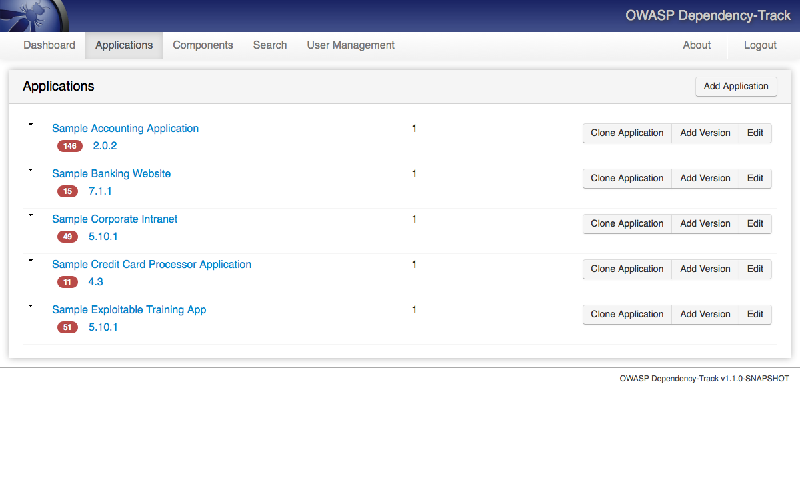Open version 5.10.1 of Exploitable Training App
This screenshot has width=800, height=480.
pos(103,327)
